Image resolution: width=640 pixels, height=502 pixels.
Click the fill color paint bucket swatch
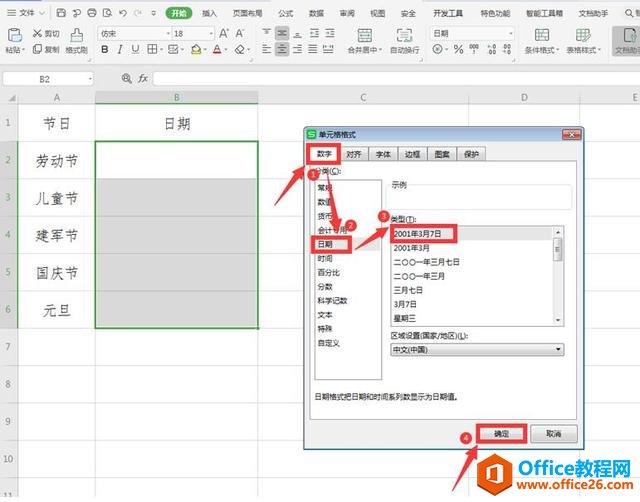coord(196,49)
